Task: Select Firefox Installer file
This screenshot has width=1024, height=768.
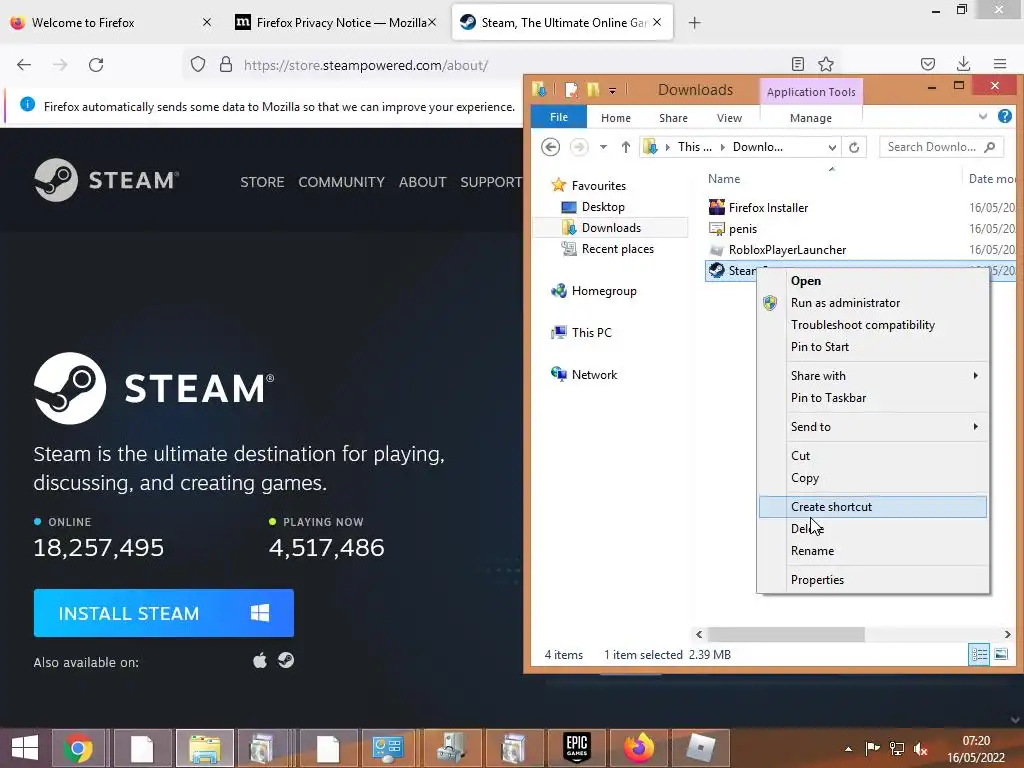Action: pyautogui.click(x=768, y=208)
